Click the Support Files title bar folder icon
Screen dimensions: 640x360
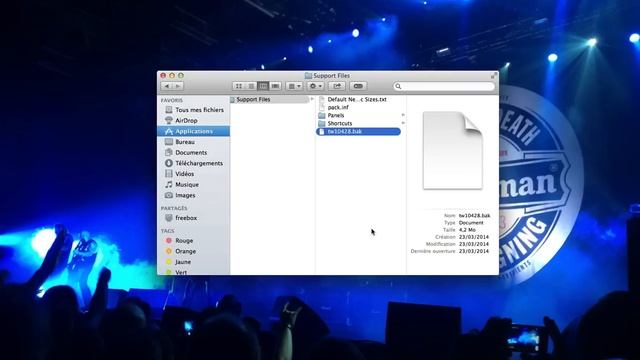click(x=308, y=76)
